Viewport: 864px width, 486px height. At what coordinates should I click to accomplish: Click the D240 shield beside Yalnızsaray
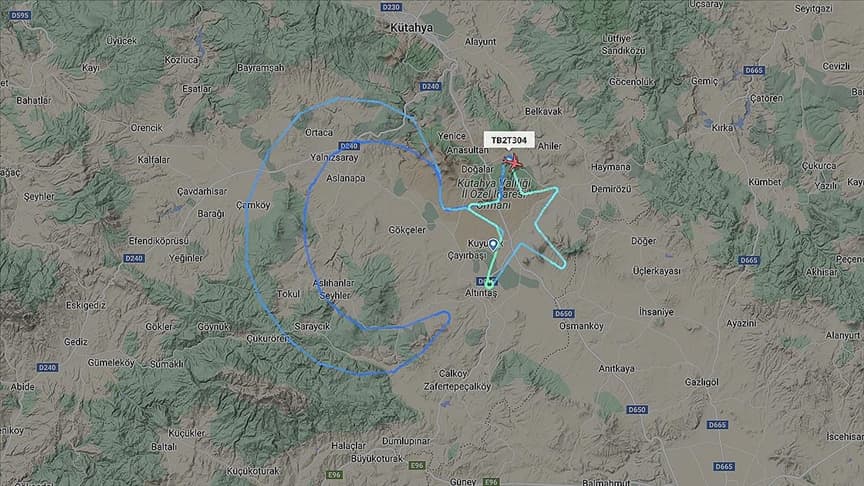349,146
